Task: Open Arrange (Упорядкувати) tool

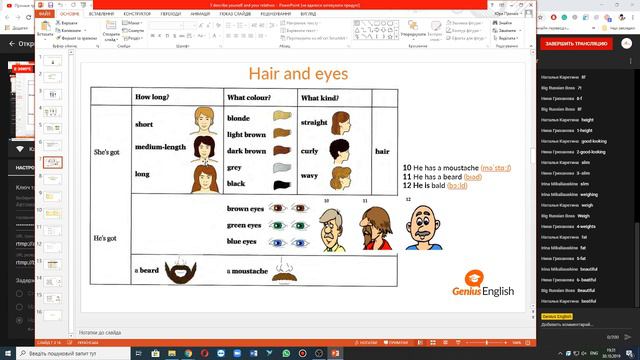Action: click(413, 30)
